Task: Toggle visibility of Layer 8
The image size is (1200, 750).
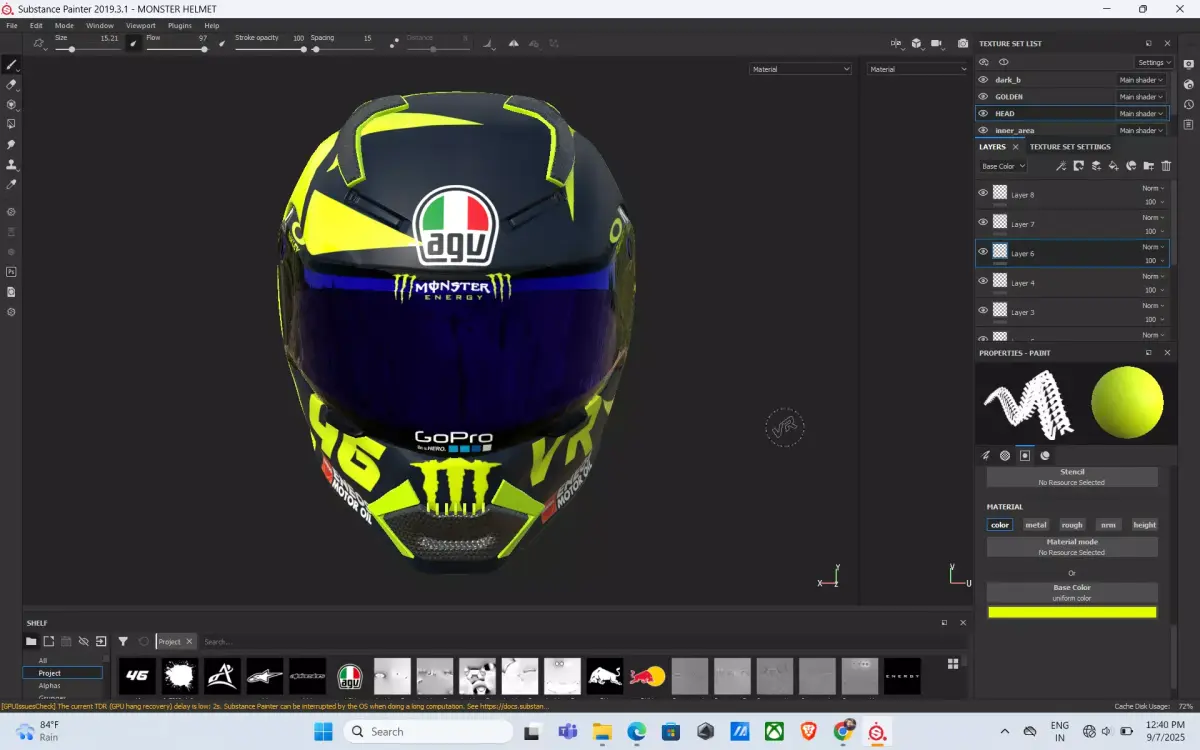Action: [983, 193]
